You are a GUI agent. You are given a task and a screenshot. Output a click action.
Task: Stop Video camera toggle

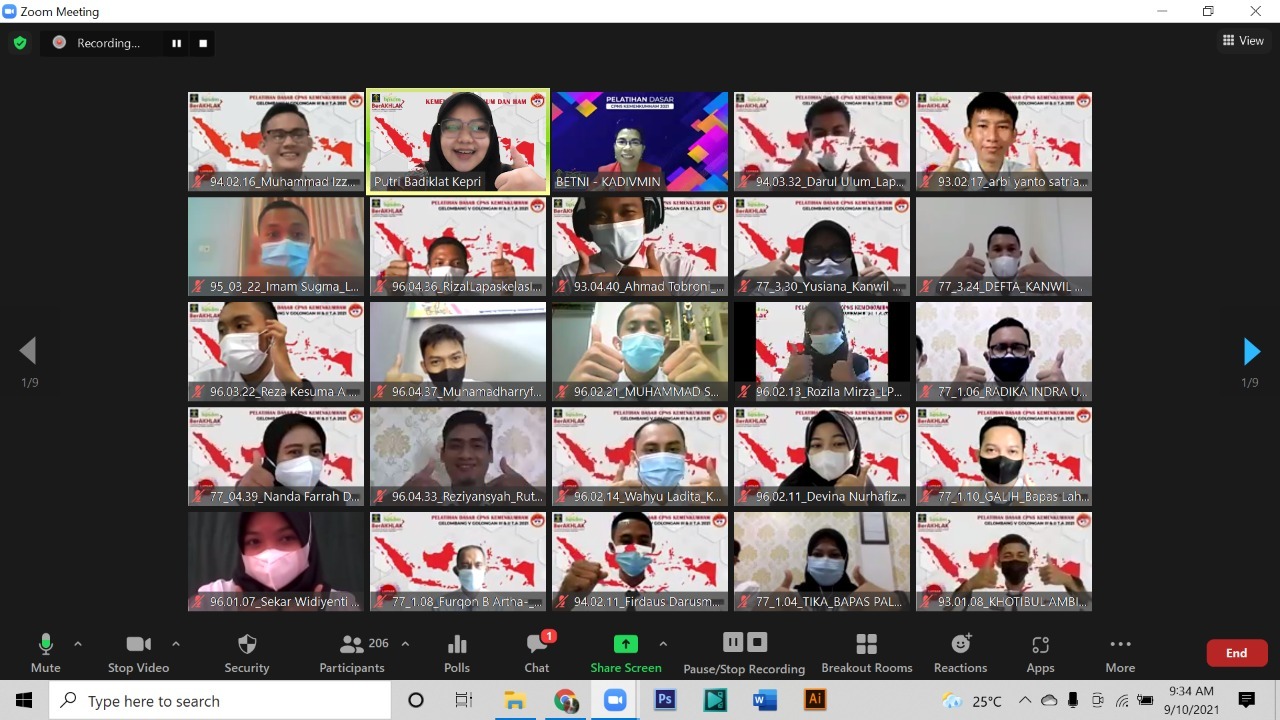(x=138, y=653)
